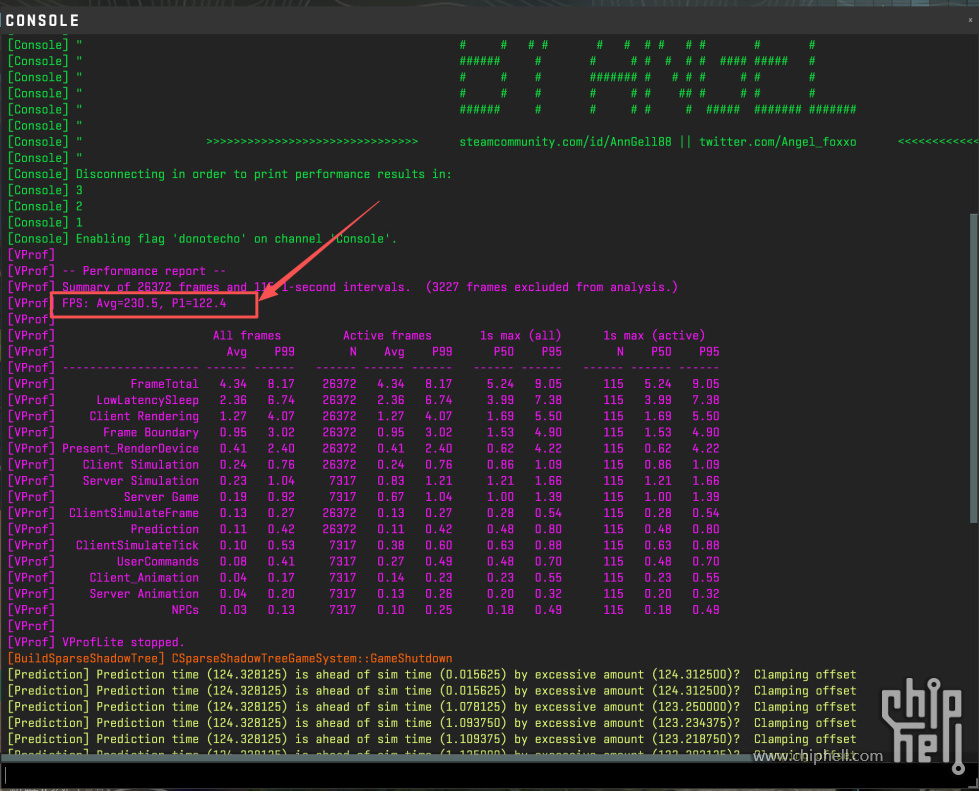Click the FrameTotal row label
The height and width of the screenshot is (791, 979).
tap(164, 384)
